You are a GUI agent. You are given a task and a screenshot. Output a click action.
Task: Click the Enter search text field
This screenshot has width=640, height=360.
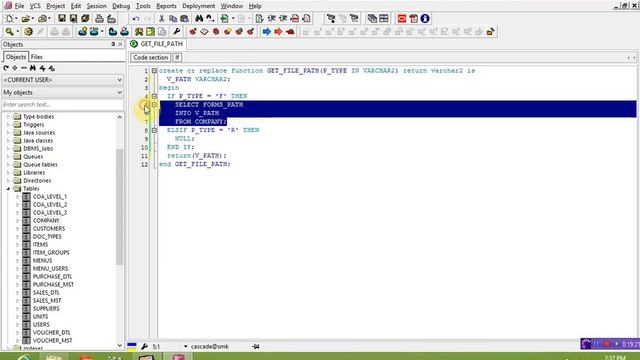pos(62,104)
